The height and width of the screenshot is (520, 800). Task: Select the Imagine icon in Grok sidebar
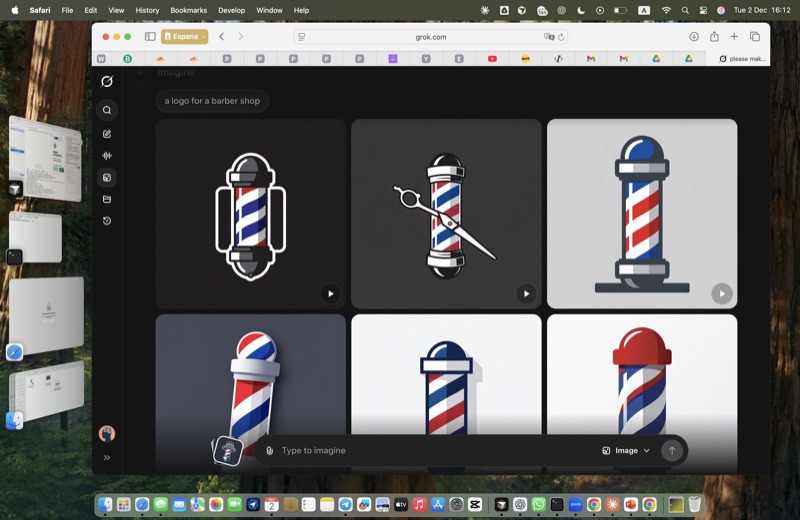pyautogui.click(x=107, y=178)
